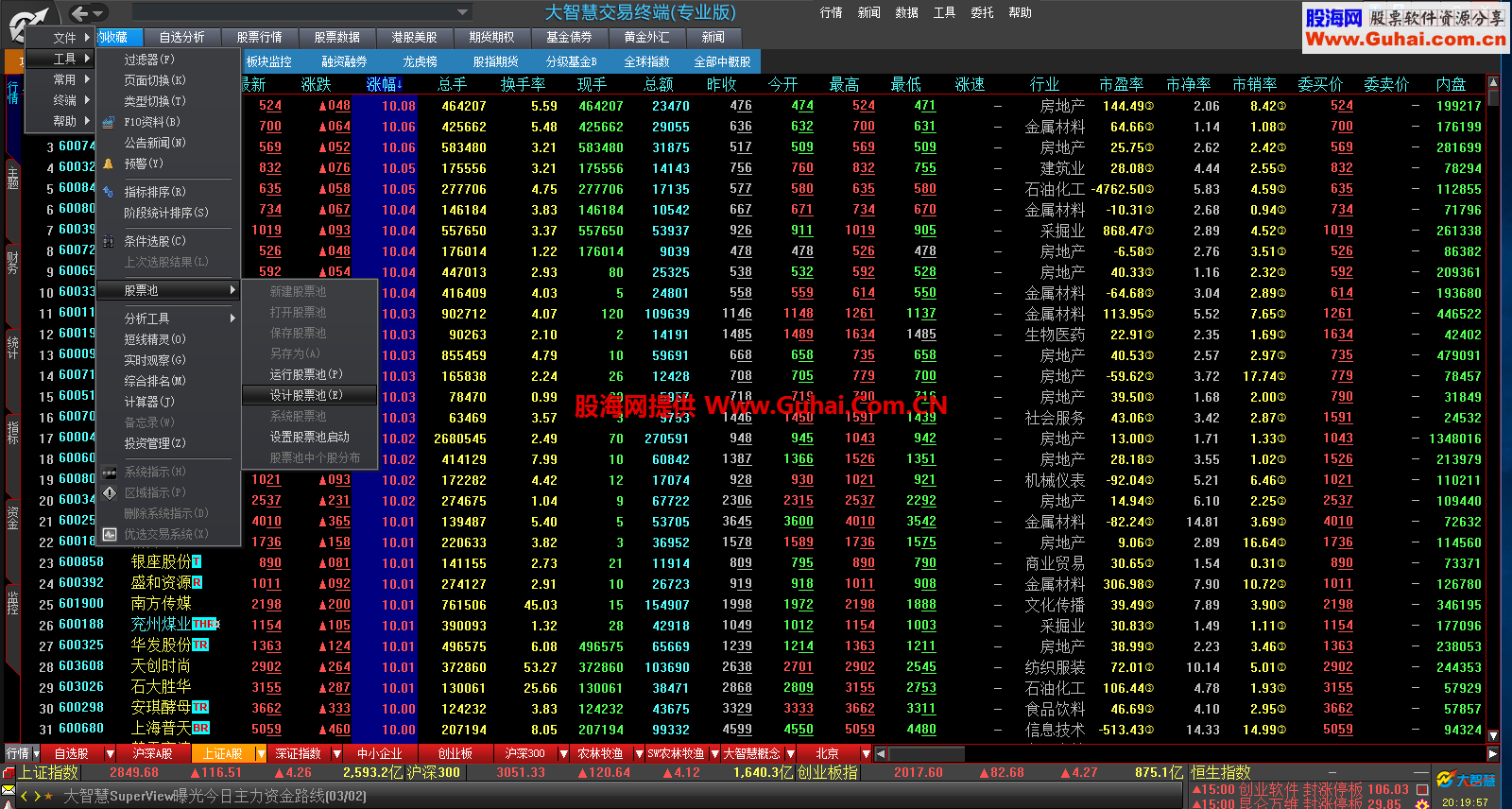Expand the 常用 submenu
1512x809 pixels.
tap(88, 79)
